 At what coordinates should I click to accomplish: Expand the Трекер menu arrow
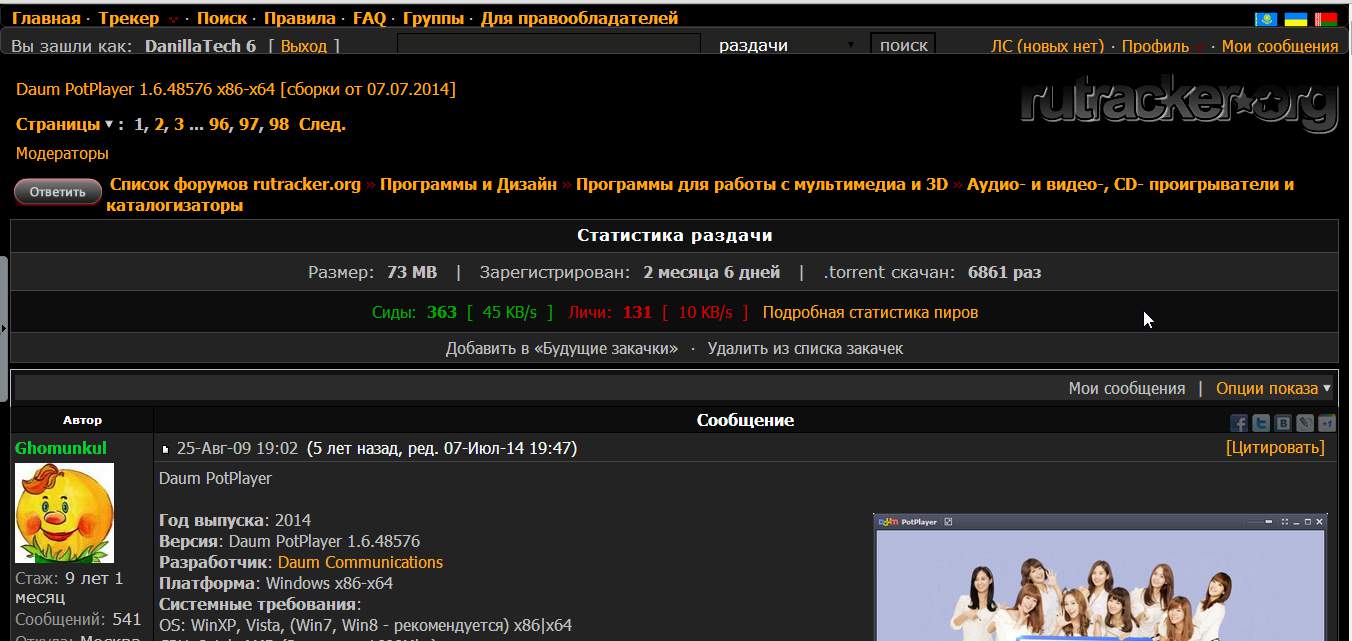pyautogui.click(x=173, y=19)
